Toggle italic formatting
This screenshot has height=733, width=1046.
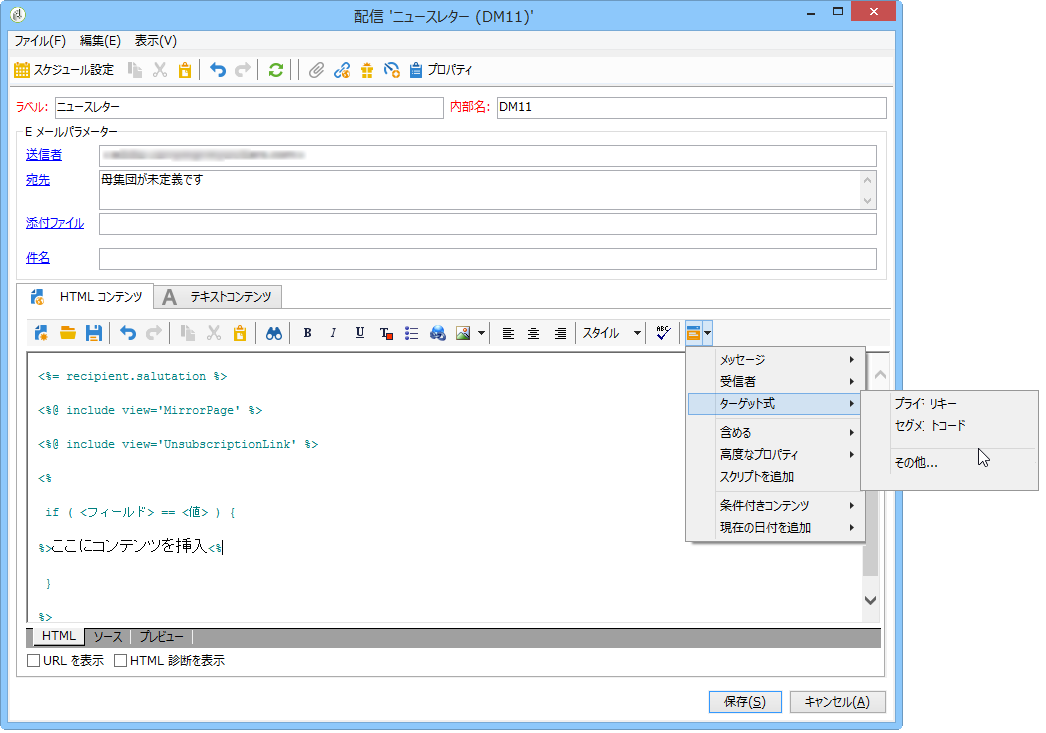click(x=333, y=333)
